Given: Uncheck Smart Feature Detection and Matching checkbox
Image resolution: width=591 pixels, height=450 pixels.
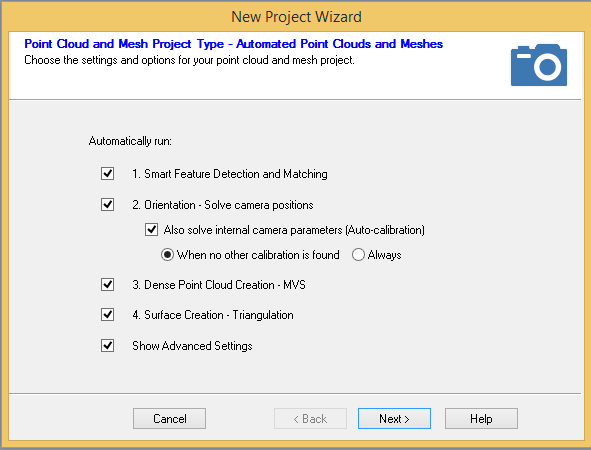Looking at the screenshot, I should tap(107, 174).
